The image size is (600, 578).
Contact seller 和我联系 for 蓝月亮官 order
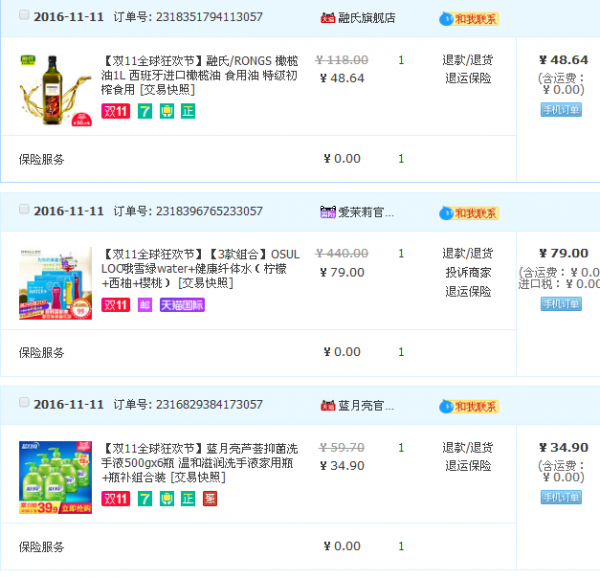[469, 406]
